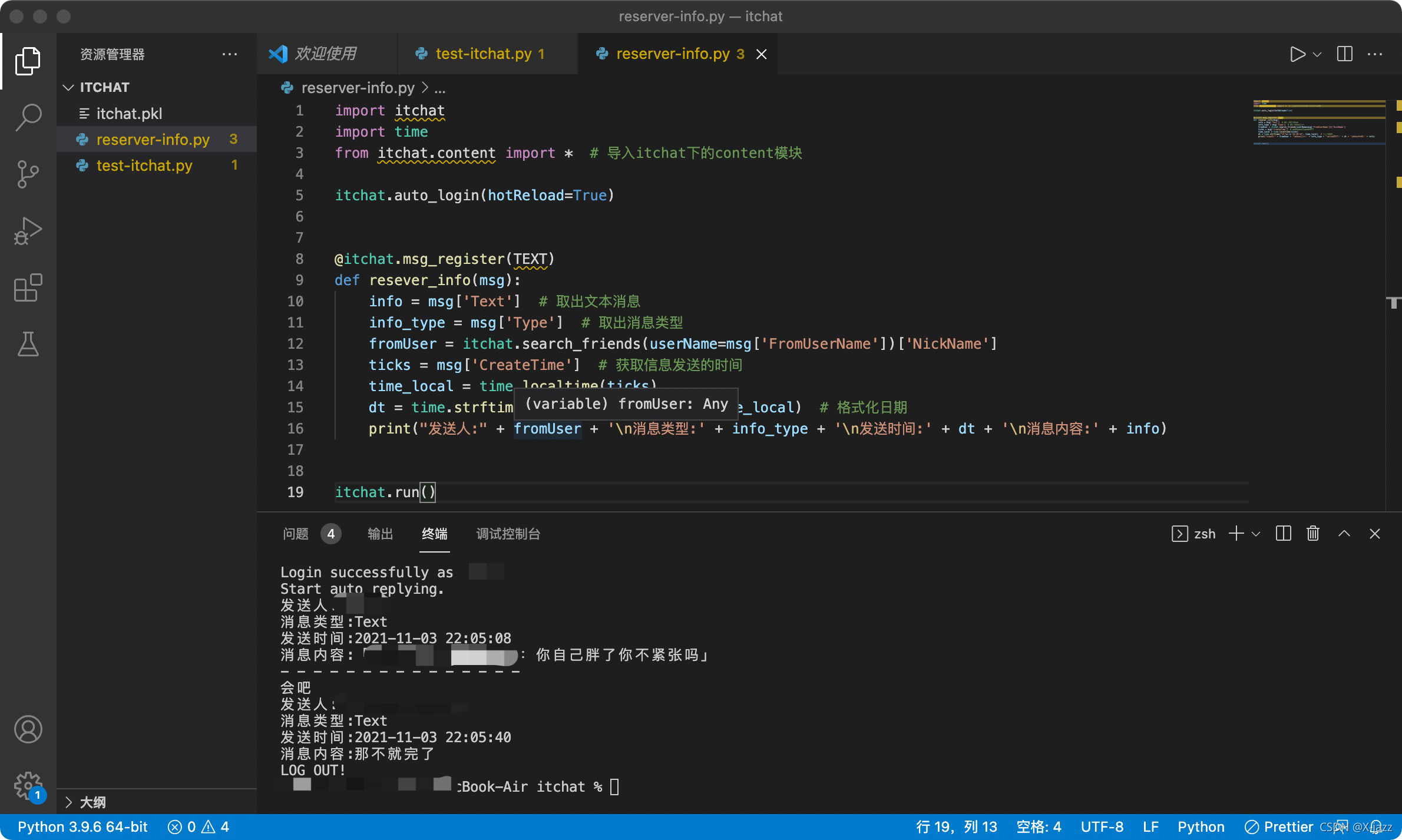1402x840 pixels.
Task: Open the Run and Debug view
Action: (28, 231)
